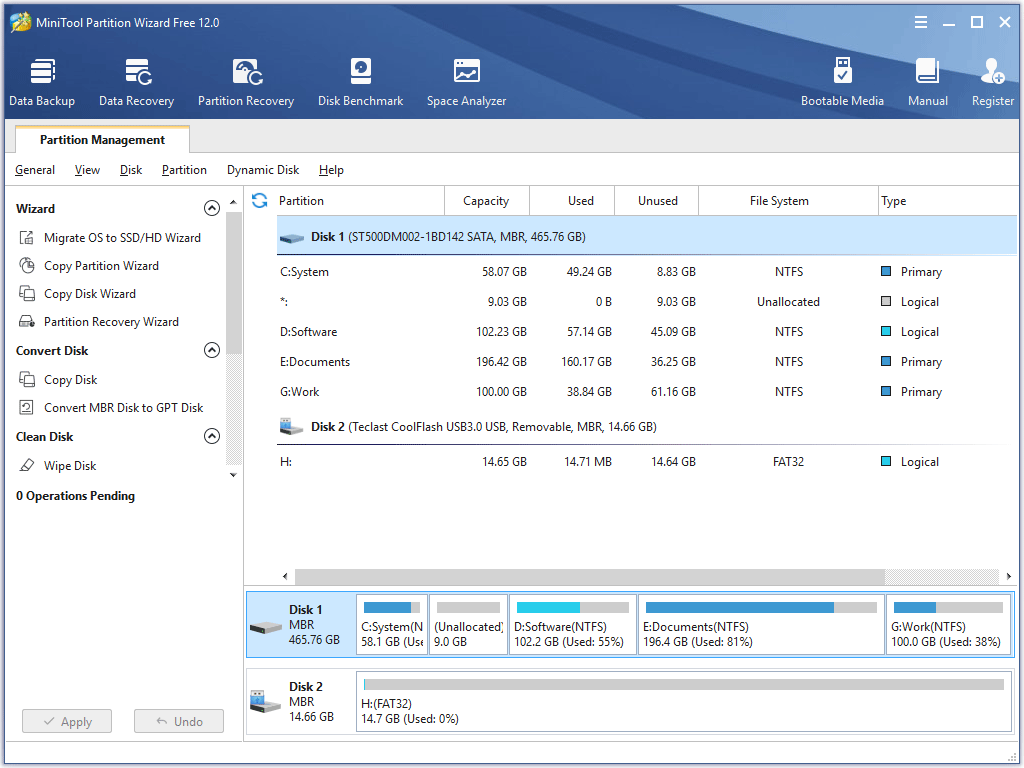Collapse the Wizard section

point(212,208)
